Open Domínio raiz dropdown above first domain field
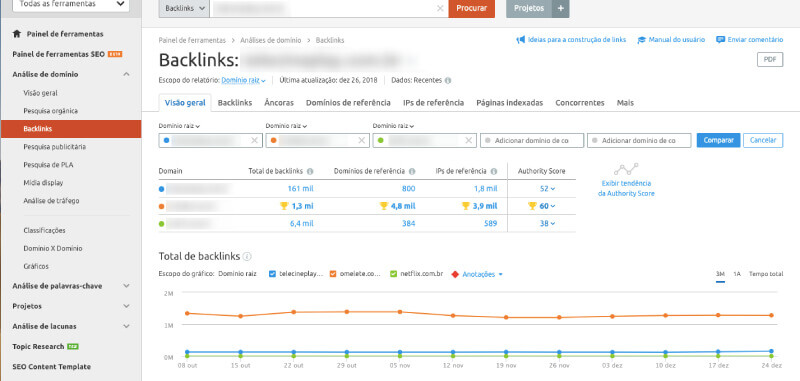Viewport: 800px width, 381px height. click(179, 126)
